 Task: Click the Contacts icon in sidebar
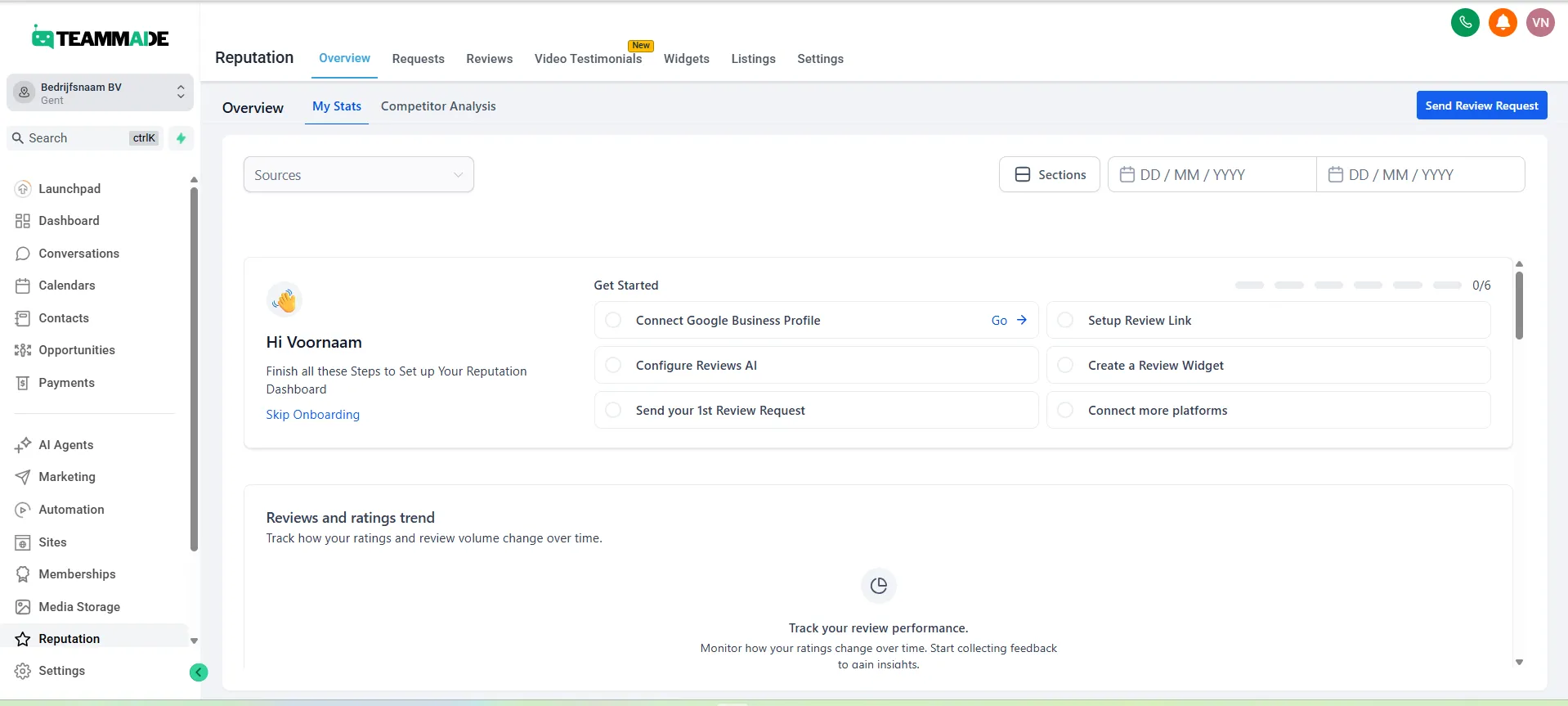point(23,318)
